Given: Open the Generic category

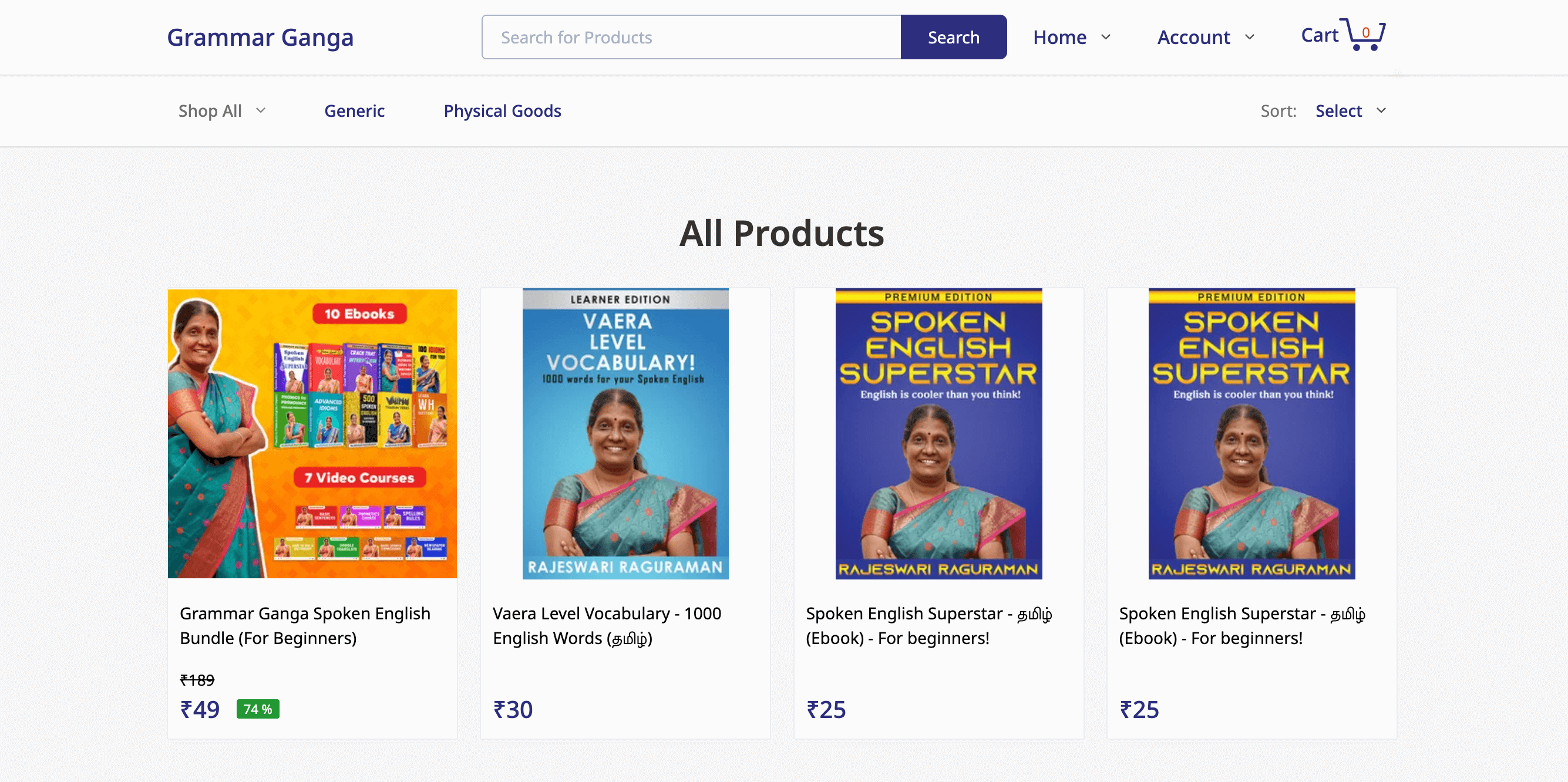Looking at the screenshot, I should point(354,111).
